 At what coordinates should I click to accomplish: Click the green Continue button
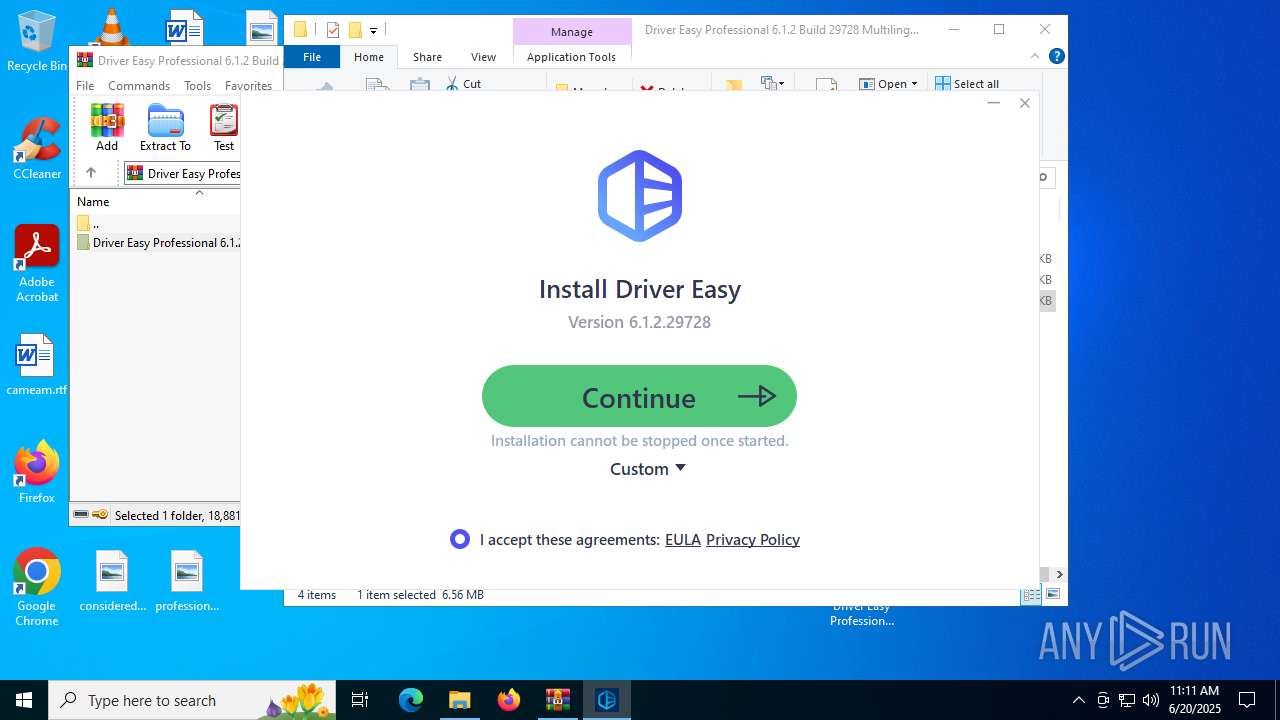click(639, 397)
